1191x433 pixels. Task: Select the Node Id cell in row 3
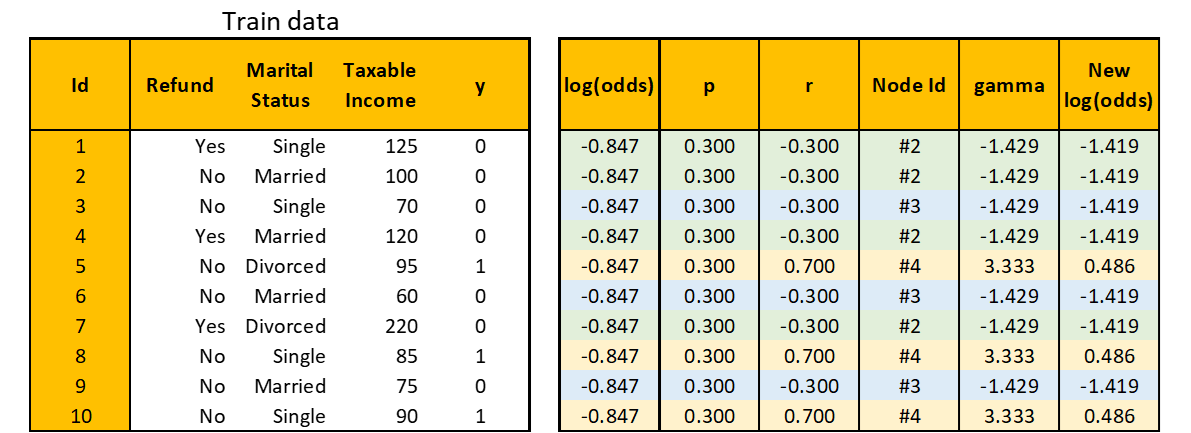point(908,206)
